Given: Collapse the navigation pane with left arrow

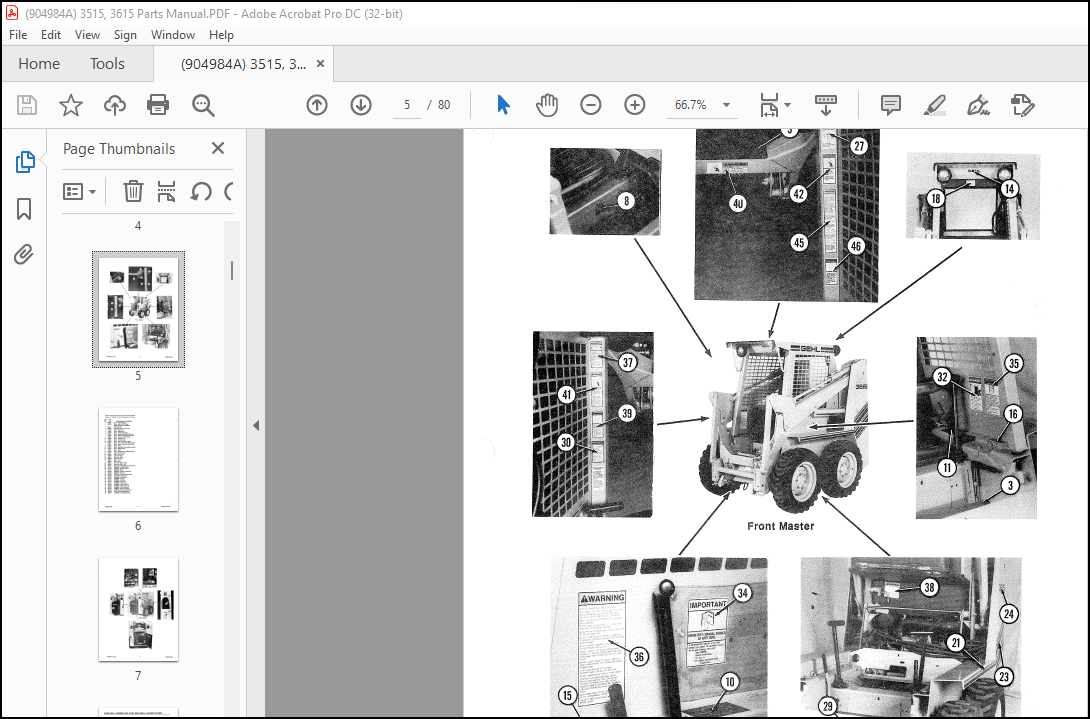Looking at the screenshot, I should [256, 425].
